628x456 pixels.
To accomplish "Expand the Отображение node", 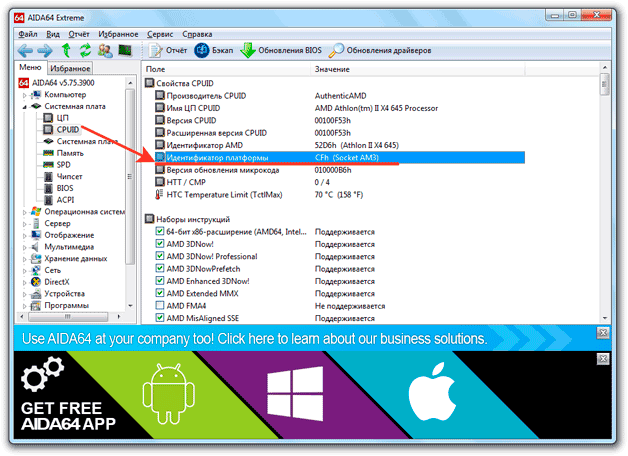I will click(x=24, y=235).
